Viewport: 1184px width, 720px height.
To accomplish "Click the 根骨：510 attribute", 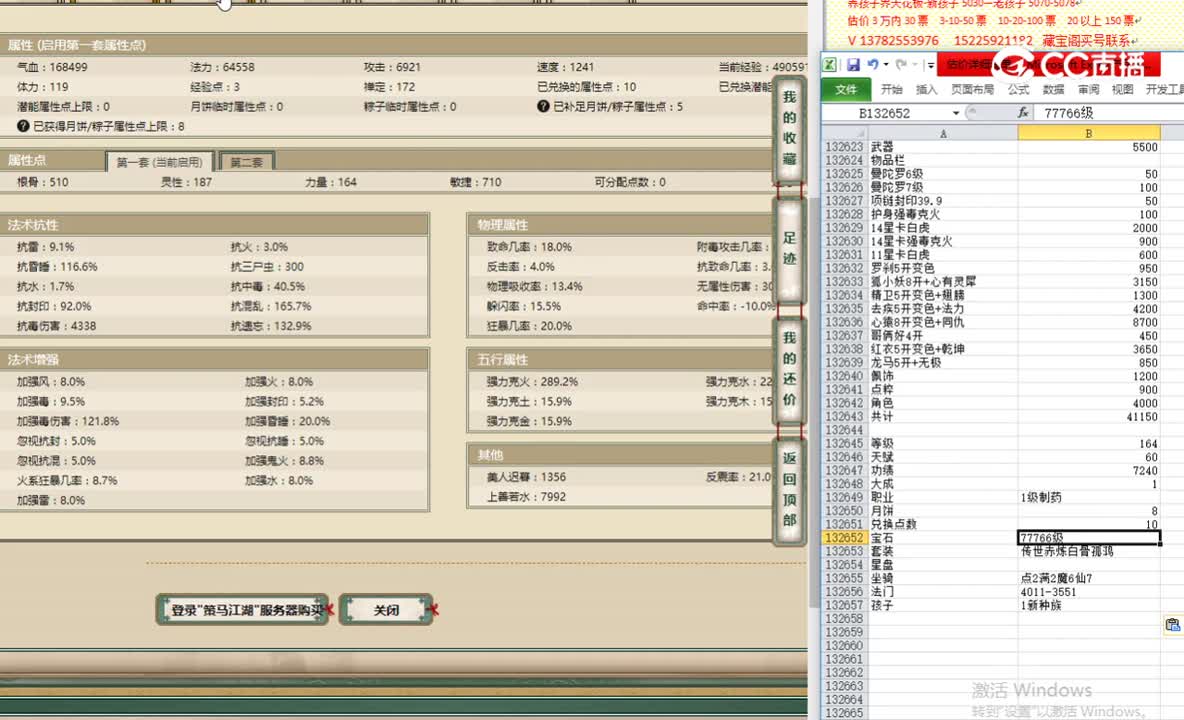I will click(x=42, y=182).
